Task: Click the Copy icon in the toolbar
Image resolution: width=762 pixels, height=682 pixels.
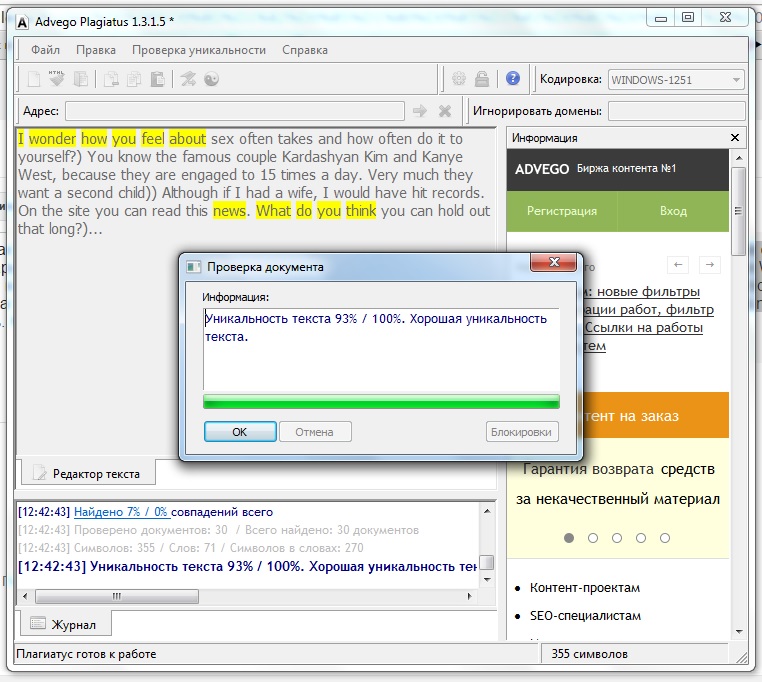Action: click(x=134, y=79)
